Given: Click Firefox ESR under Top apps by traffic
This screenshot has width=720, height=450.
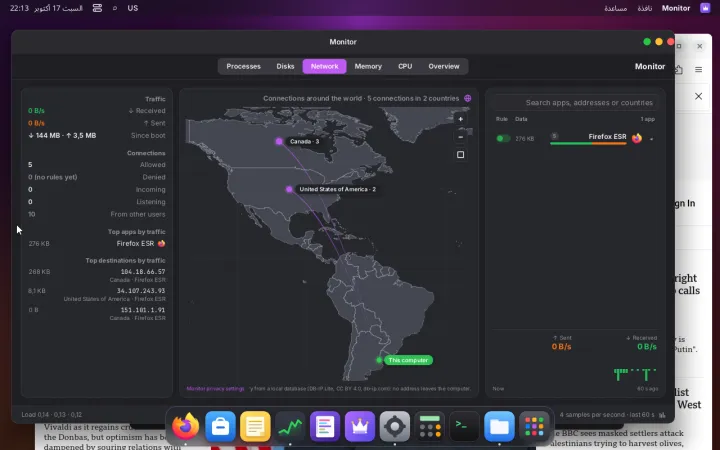Looking at the screenshot, I should [141, 243].
